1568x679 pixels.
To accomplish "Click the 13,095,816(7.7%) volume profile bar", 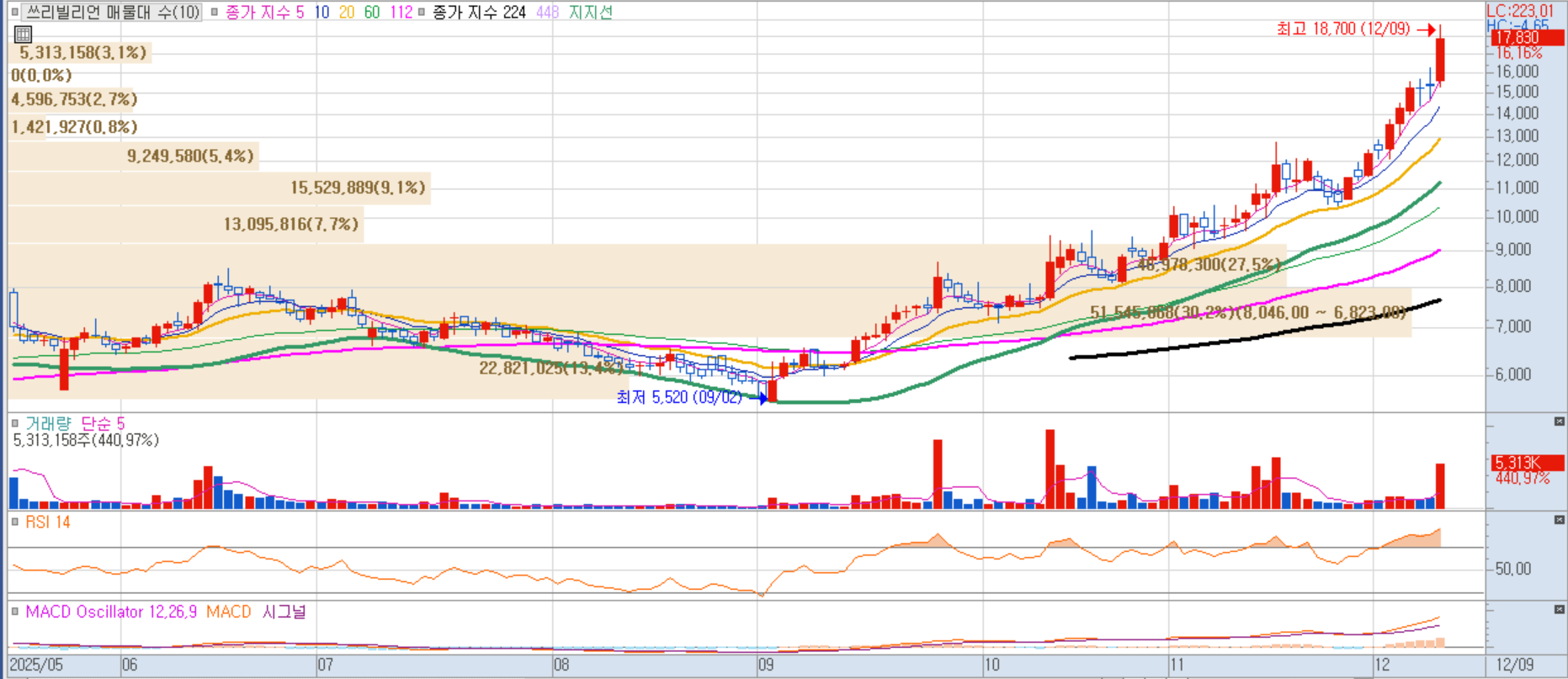I will pyautogui.click(x=186, y=225).
